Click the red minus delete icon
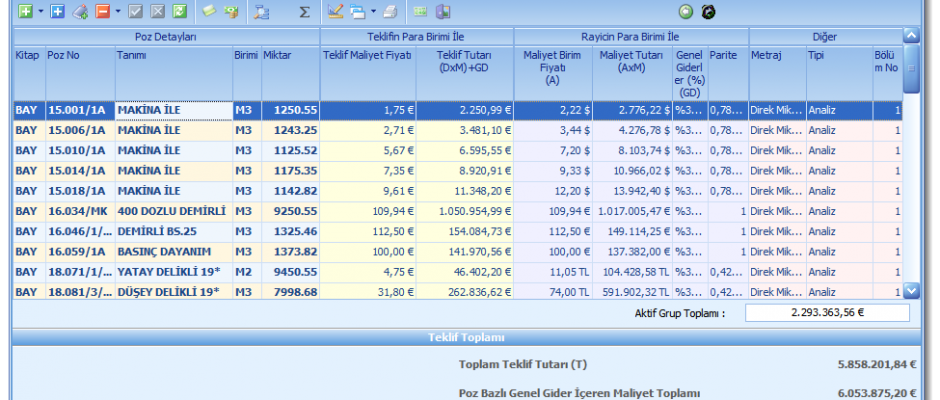The width and height of the screenshot is (940, 400). [103, 12]
